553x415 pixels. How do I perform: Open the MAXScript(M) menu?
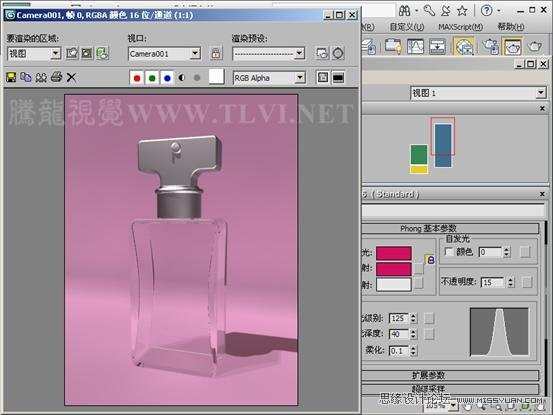(x=460, y=27)
